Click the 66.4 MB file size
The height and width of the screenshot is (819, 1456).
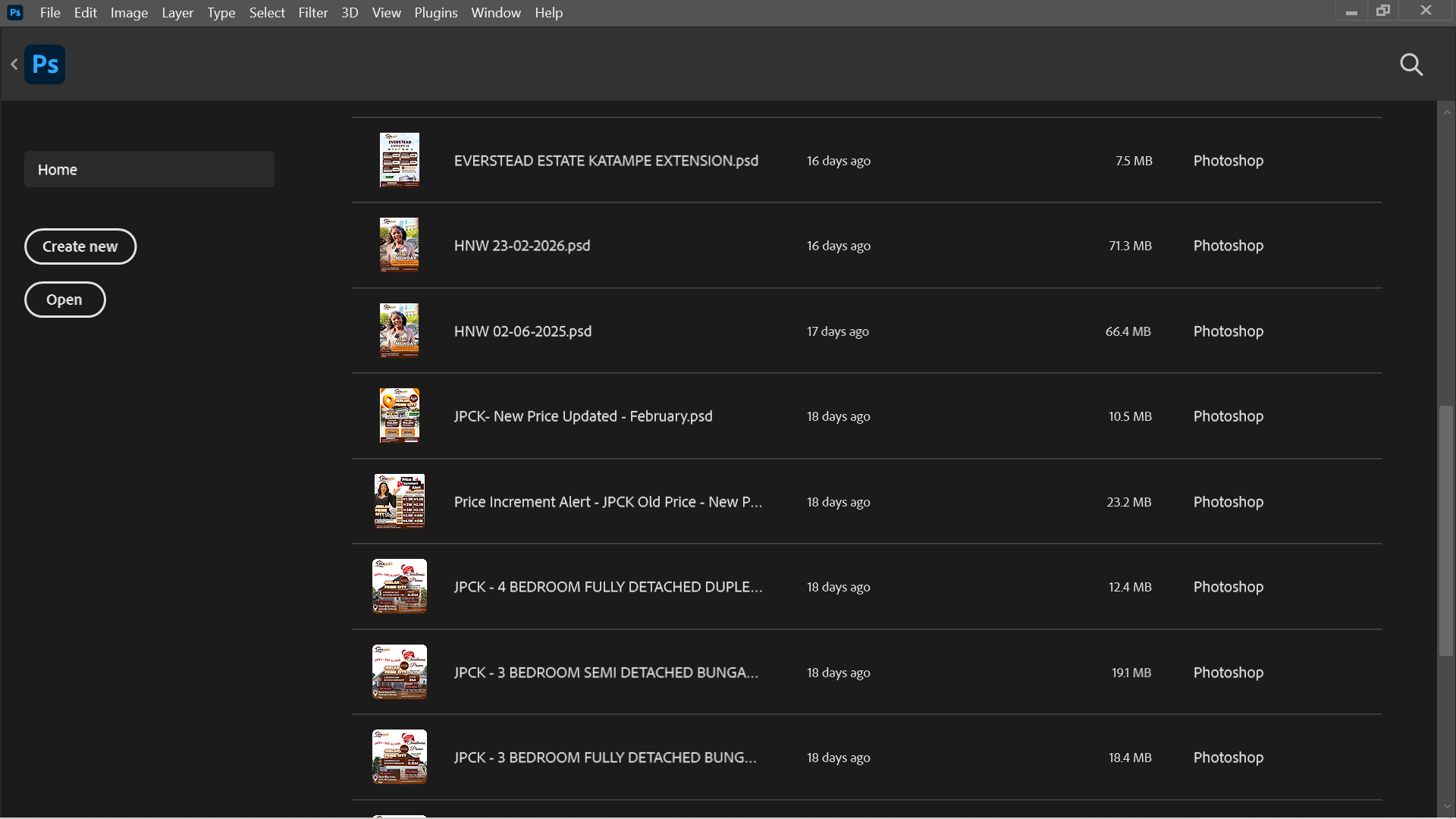pyautogui.click(x=1128, y=331)
